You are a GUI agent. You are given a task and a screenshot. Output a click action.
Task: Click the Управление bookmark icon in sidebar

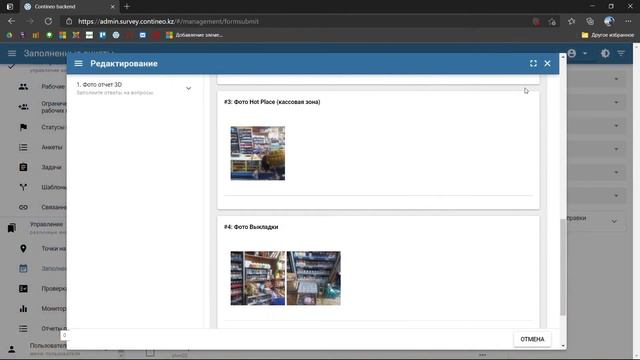tap(11, 228)
